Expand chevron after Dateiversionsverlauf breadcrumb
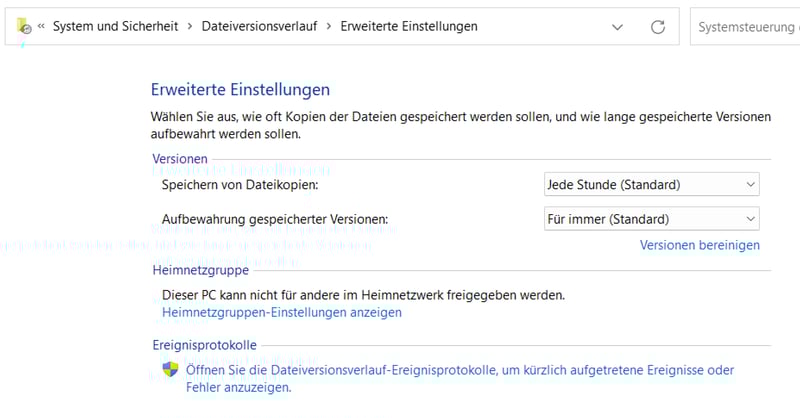This screenshot has width=800, height=418. click(327, 27)
